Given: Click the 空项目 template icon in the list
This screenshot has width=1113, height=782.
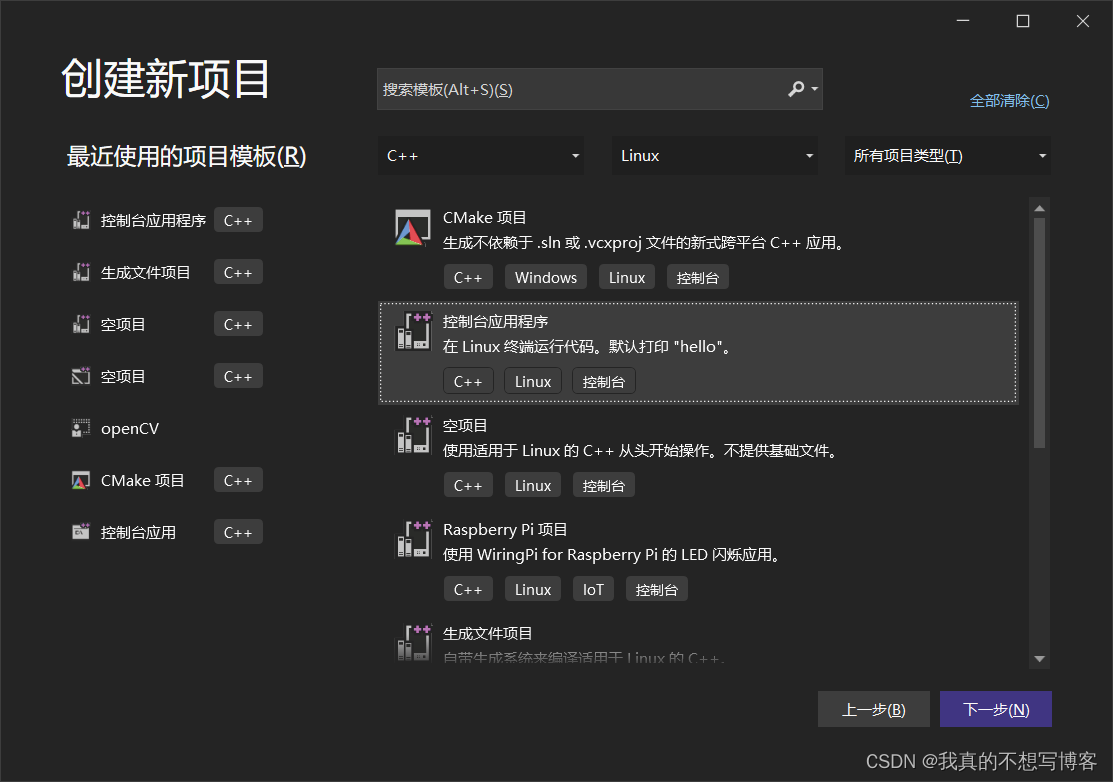Looking at the screenshot, I should (412, 434).
